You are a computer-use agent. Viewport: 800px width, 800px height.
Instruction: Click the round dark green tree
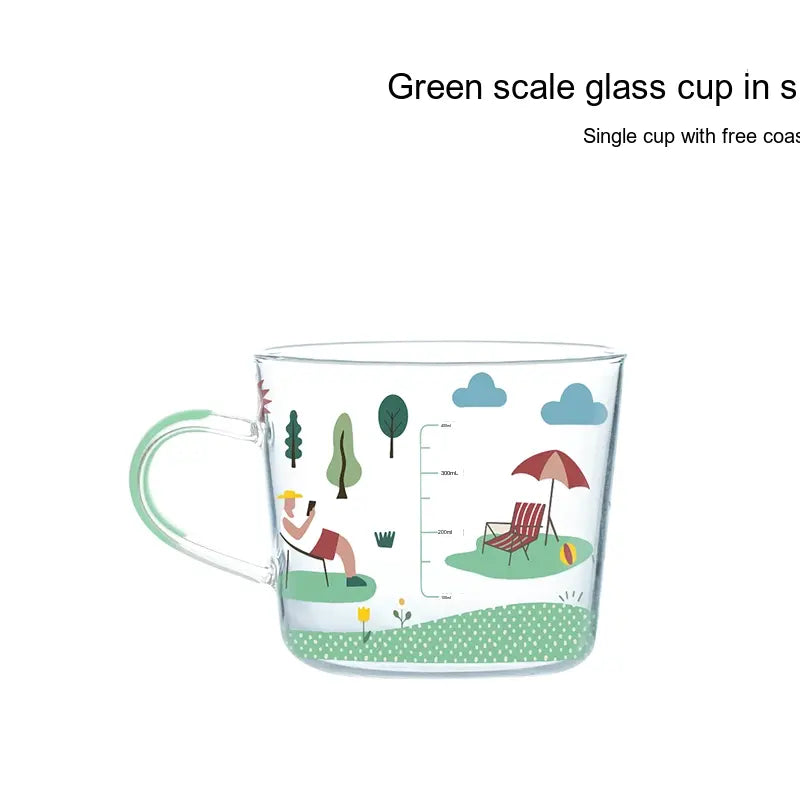pos(393,426)
